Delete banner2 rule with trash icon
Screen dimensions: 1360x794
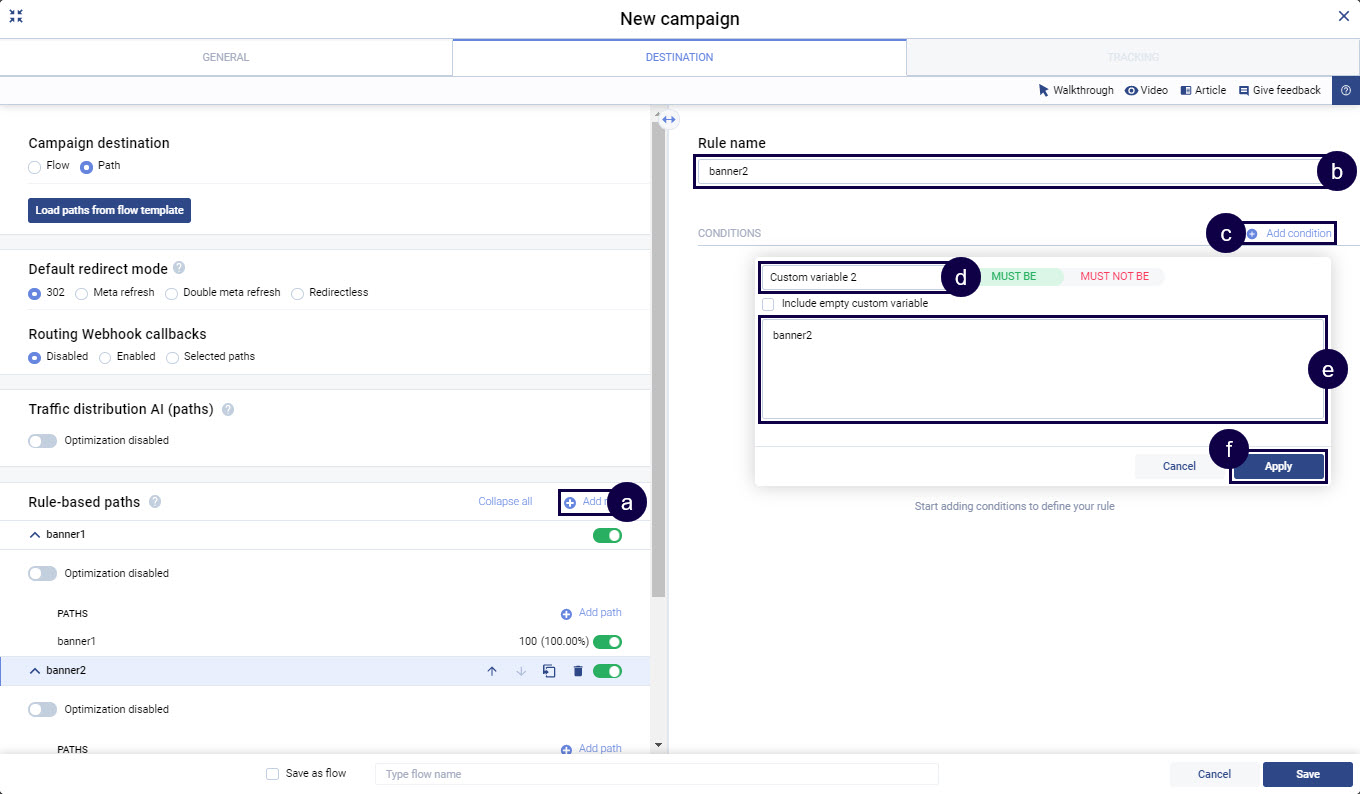[x=578, y=671]
